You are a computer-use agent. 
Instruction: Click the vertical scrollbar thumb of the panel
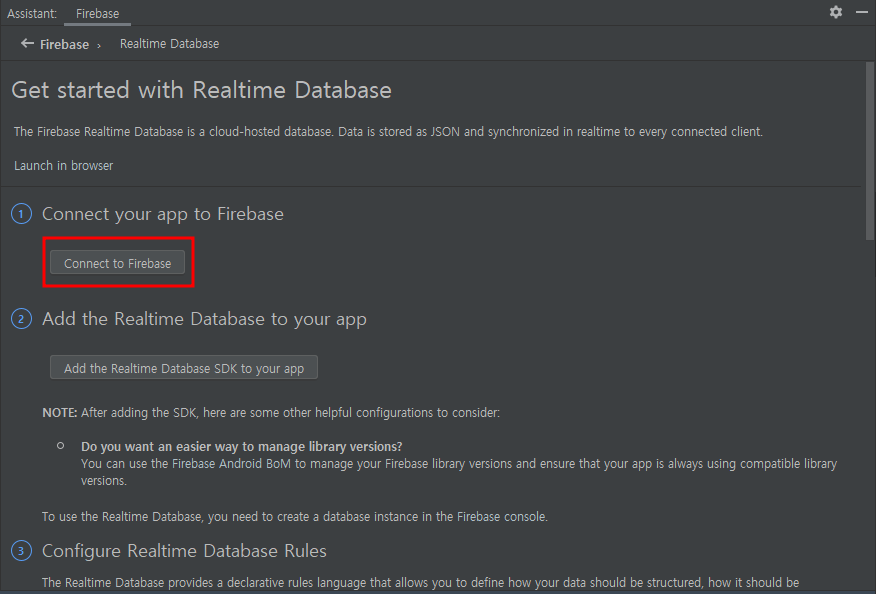click(870, 151)
